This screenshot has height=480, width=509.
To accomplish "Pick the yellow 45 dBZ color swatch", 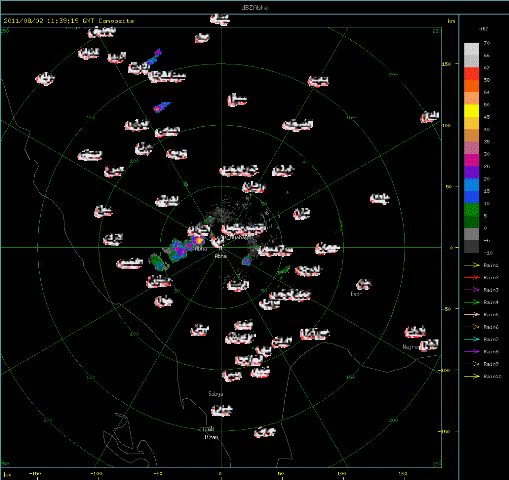I will (471, 111).
